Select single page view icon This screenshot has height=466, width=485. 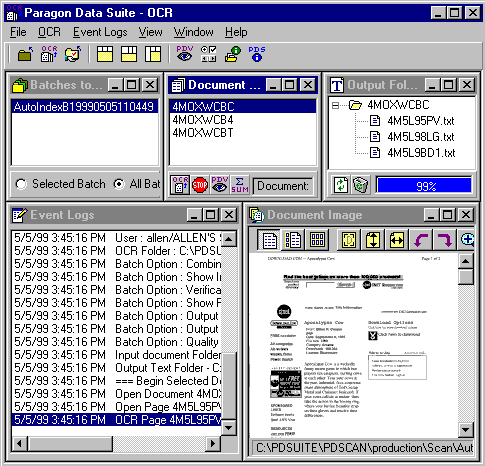coord(269,239)
